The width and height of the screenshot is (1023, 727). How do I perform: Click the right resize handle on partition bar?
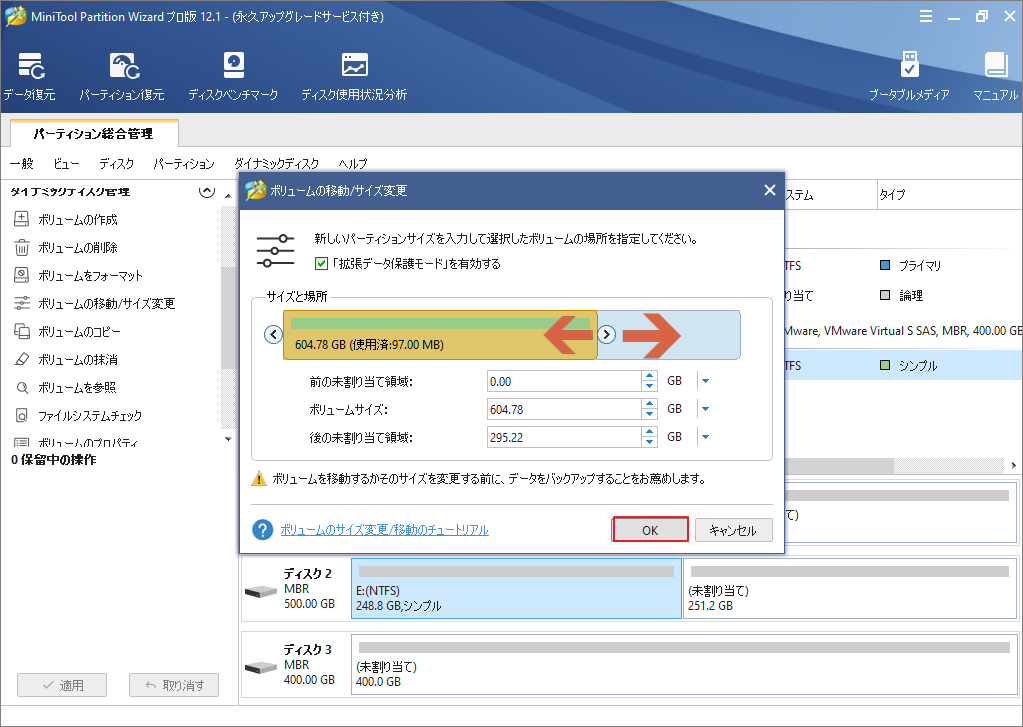[x=606, y=335]
